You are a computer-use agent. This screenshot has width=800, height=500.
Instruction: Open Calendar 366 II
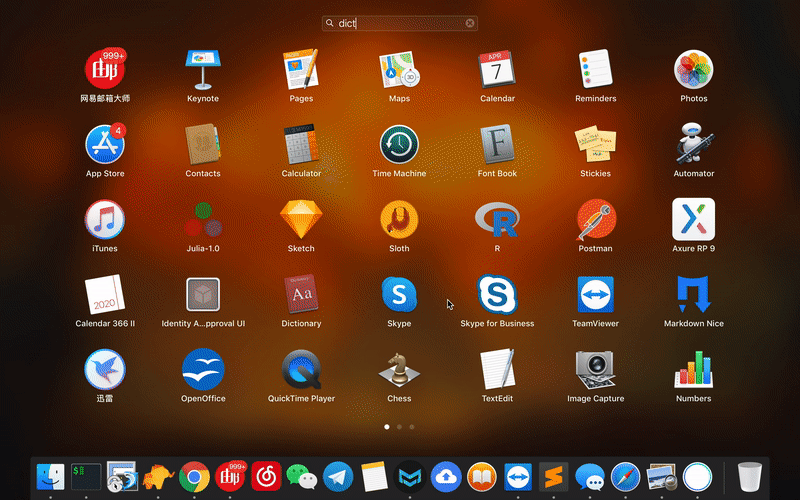point(105,294)
